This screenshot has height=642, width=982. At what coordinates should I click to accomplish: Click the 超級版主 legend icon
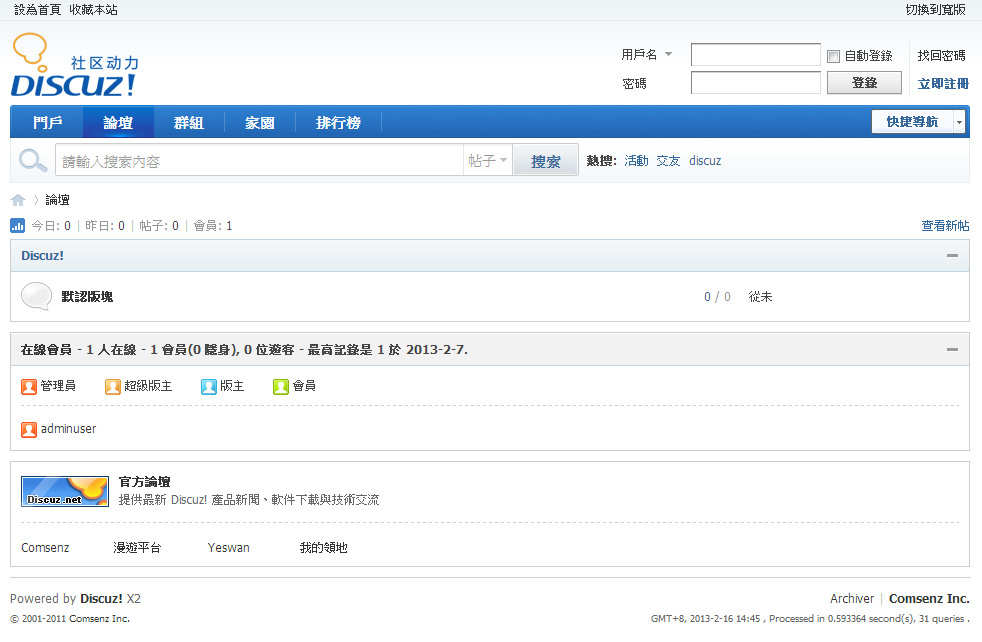point(113,386)
